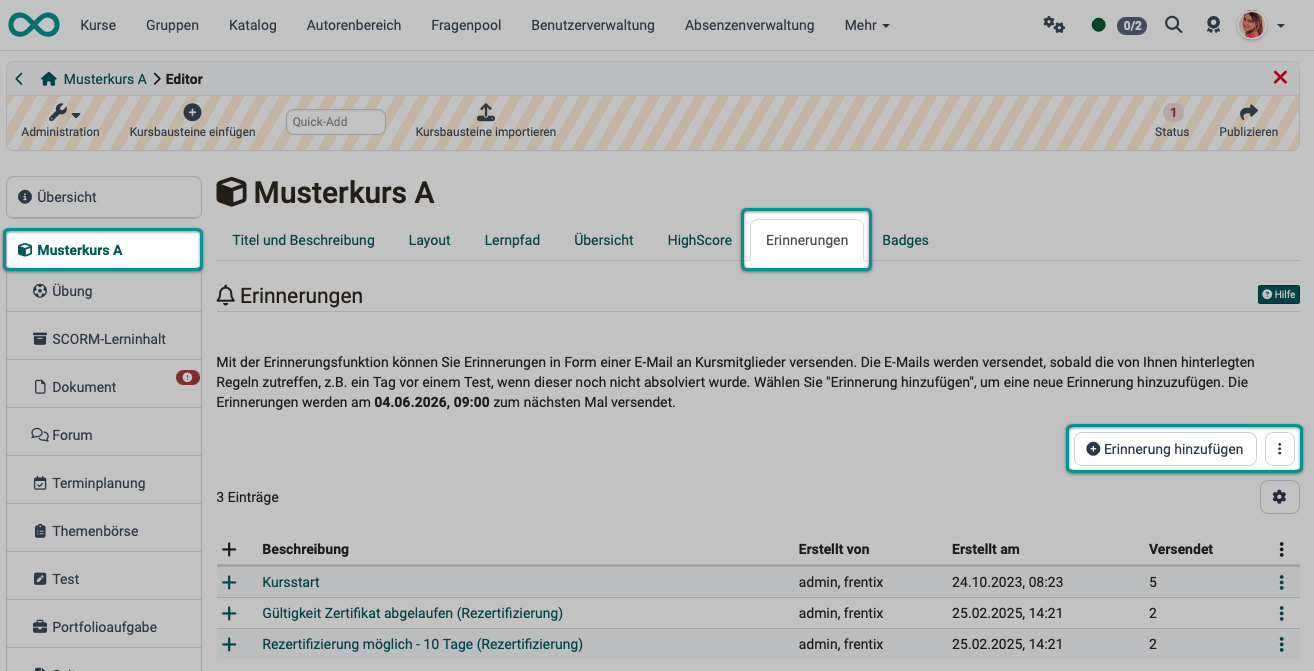Open Absenzenverwaltung in top navigation
This screenshot has height=671, width=1314.
coord(749,25)
